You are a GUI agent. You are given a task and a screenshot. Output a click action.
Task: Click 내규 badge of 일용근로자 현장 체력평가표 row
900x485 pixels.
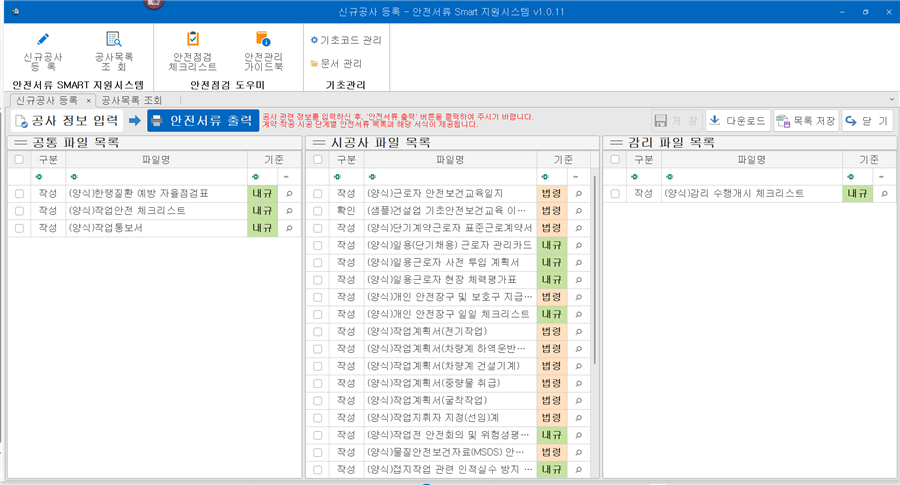552,280
